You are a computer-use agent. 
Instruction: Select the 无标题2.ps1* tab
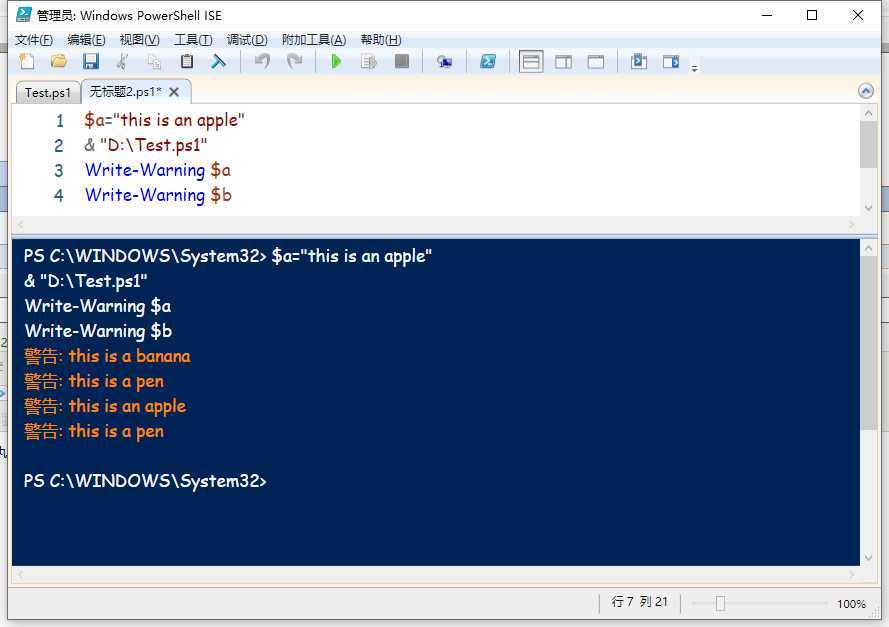[x=126, y=91]
